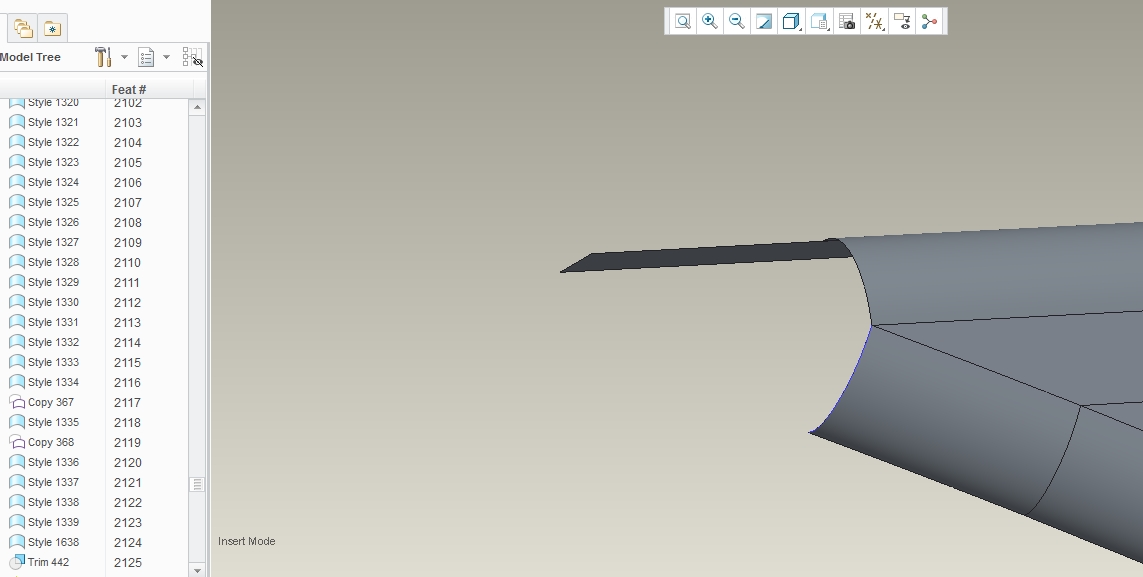Image resolution: width=1143 pixels, height=577 pixels.
Task: Click the Model Tree settings hammer icon
Action: 103,57
